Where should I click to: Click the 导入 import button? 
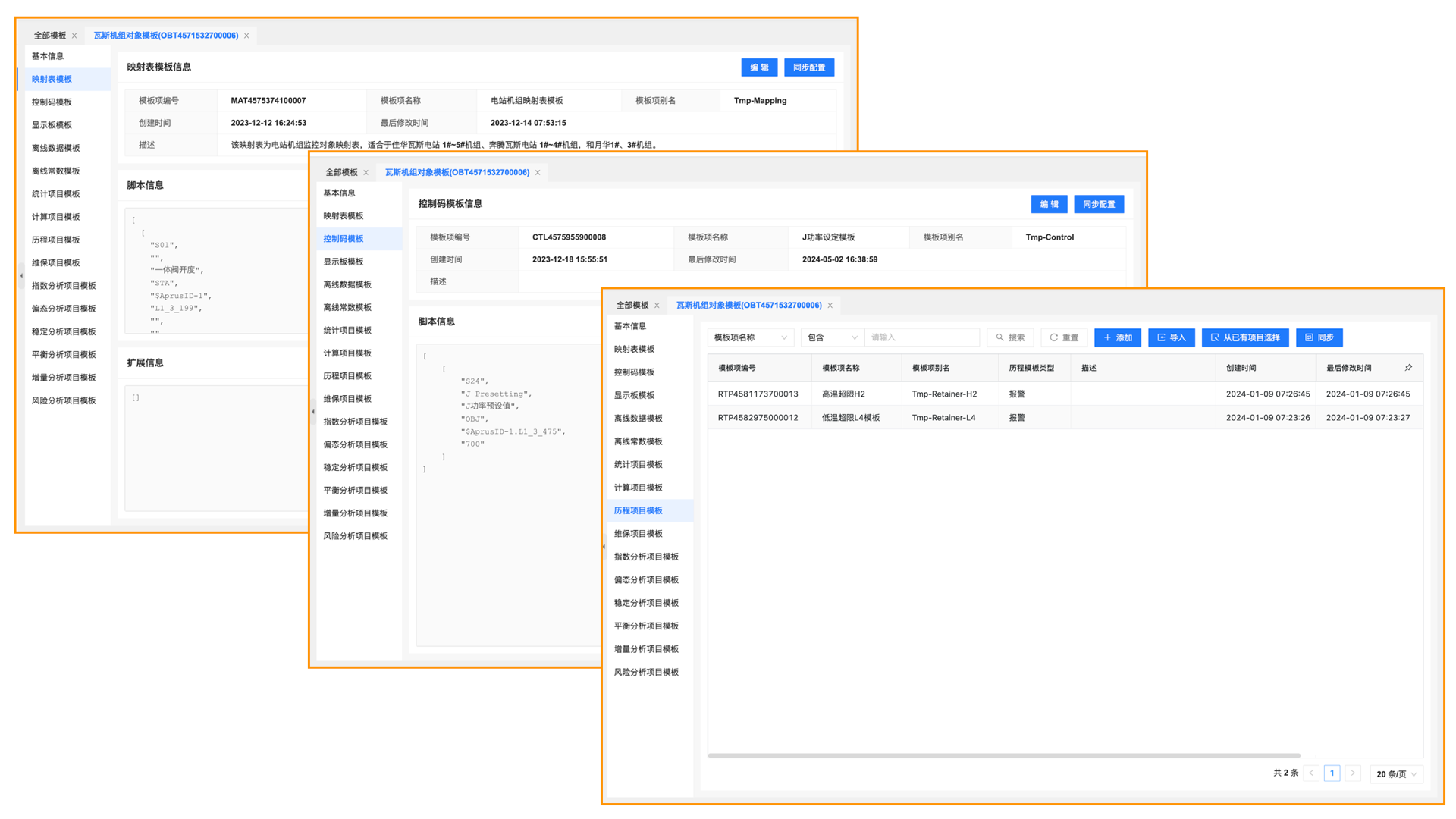pos(1172,337)
